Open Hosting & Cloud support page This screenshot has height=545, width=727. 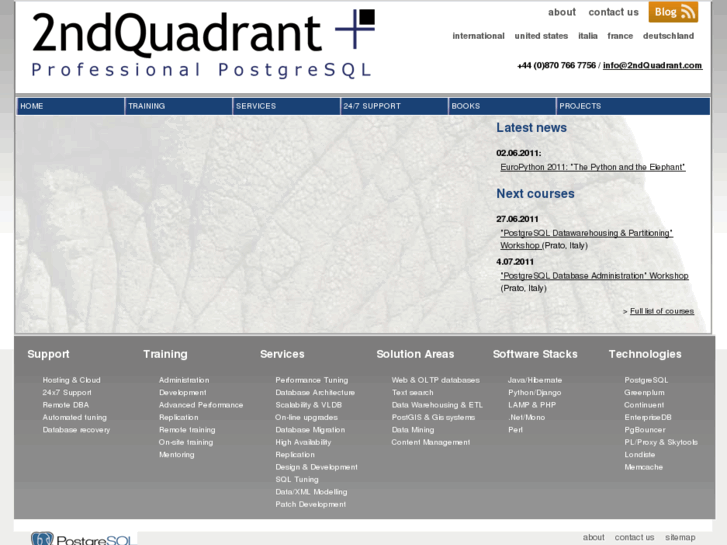71,380
